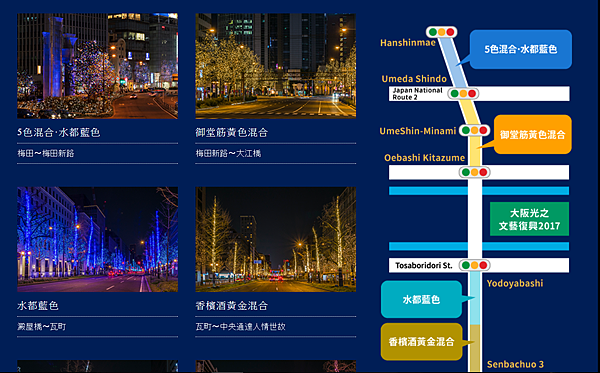Click the Oebashi Kitazume map label
This screenshot has width=600, height=373.
(424, 158)
